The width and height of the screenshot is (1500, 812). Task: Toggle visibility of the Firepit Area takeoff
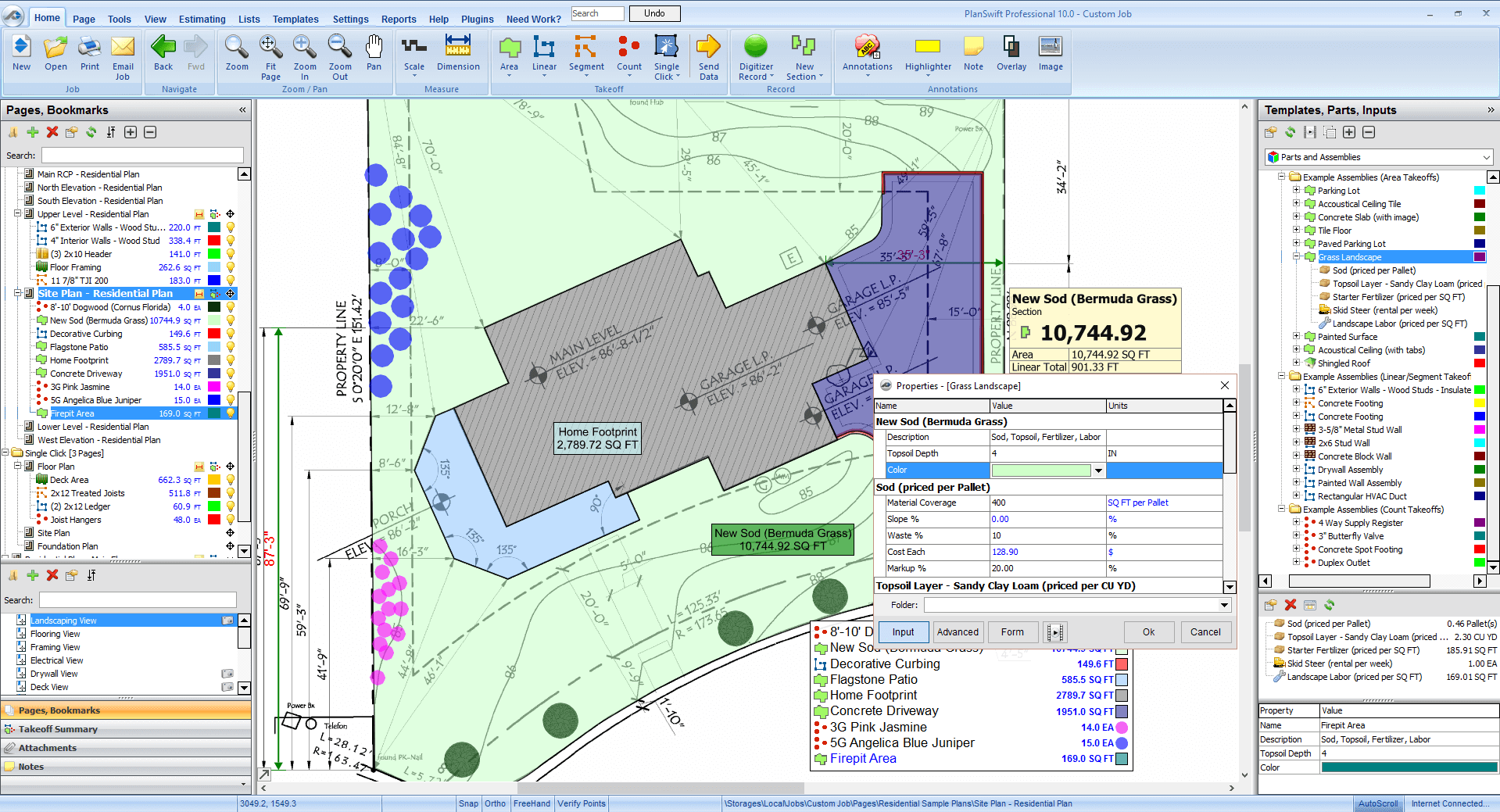click(229, 413)
